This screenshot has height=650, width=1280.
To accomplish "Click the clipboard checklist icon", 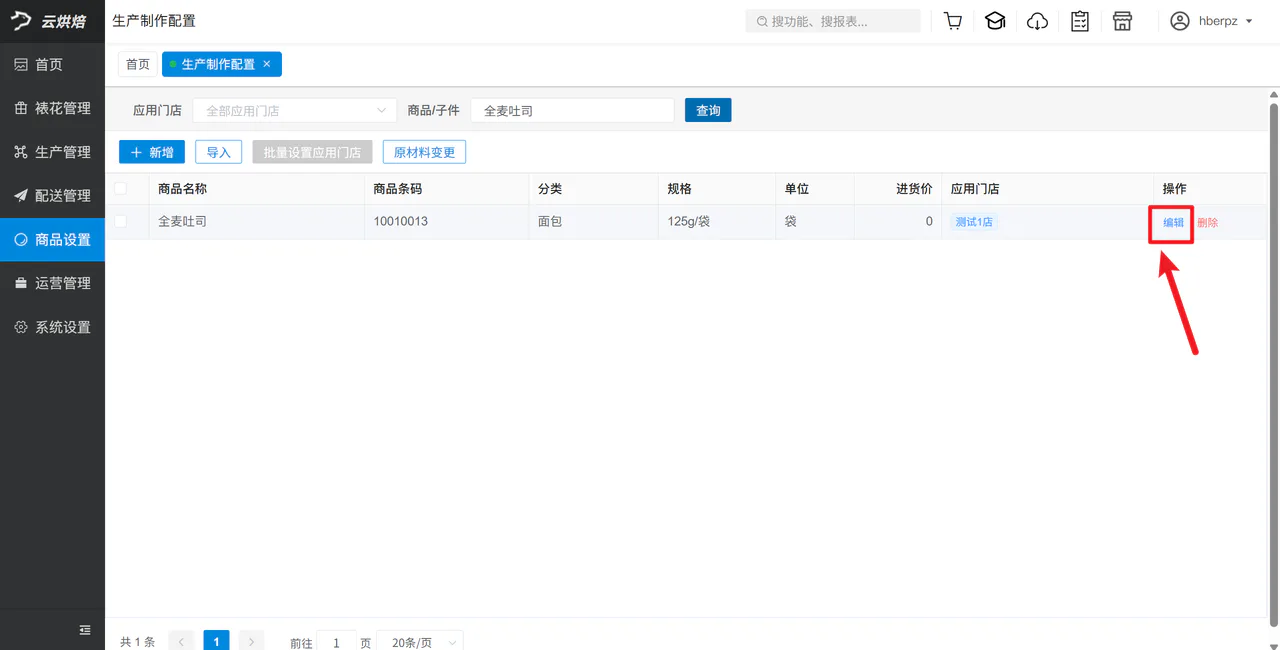I will 1080,21.
